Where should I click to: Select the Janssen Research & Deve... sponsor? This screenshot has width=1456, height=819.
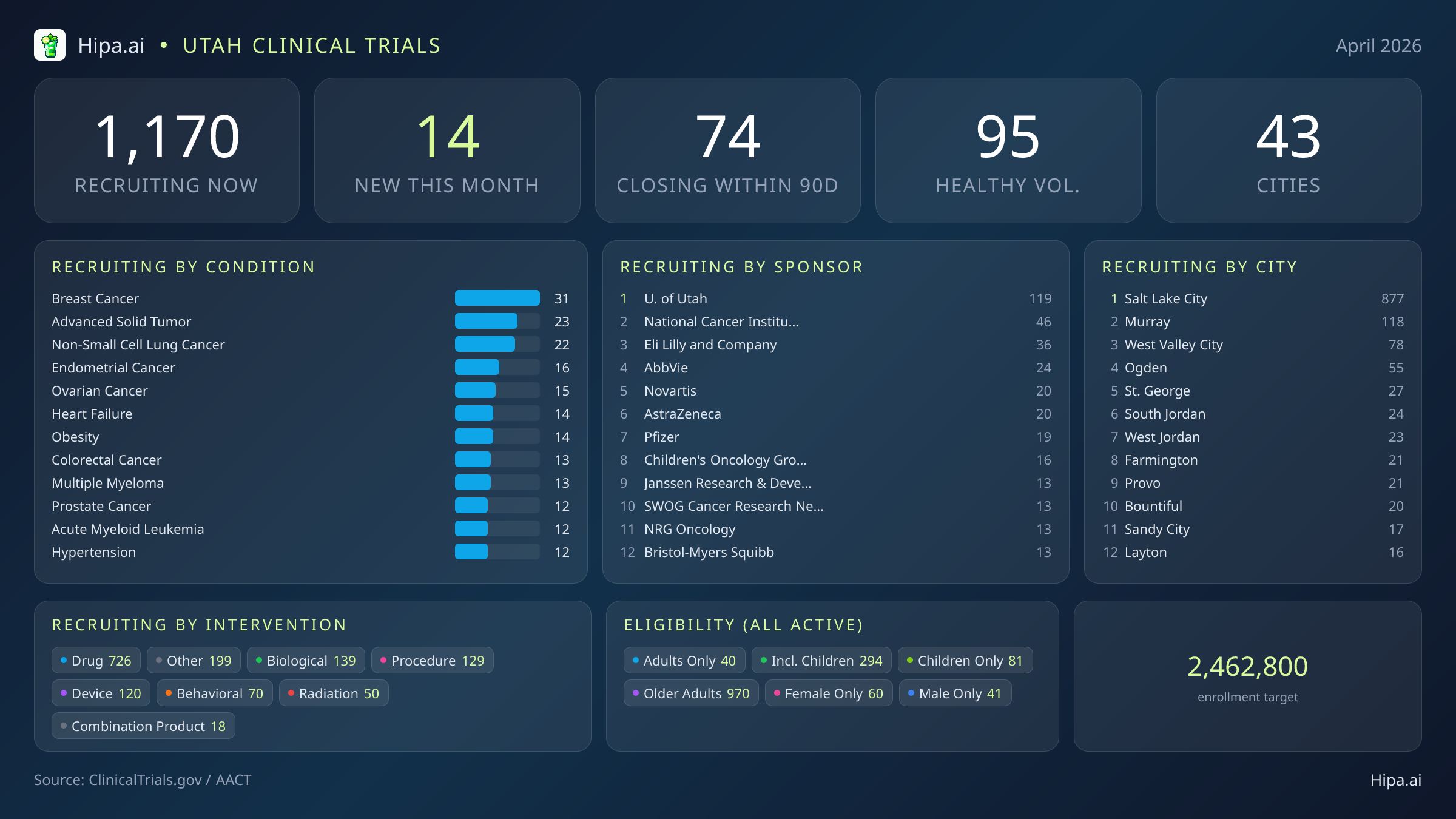click(x=835, y=483)
